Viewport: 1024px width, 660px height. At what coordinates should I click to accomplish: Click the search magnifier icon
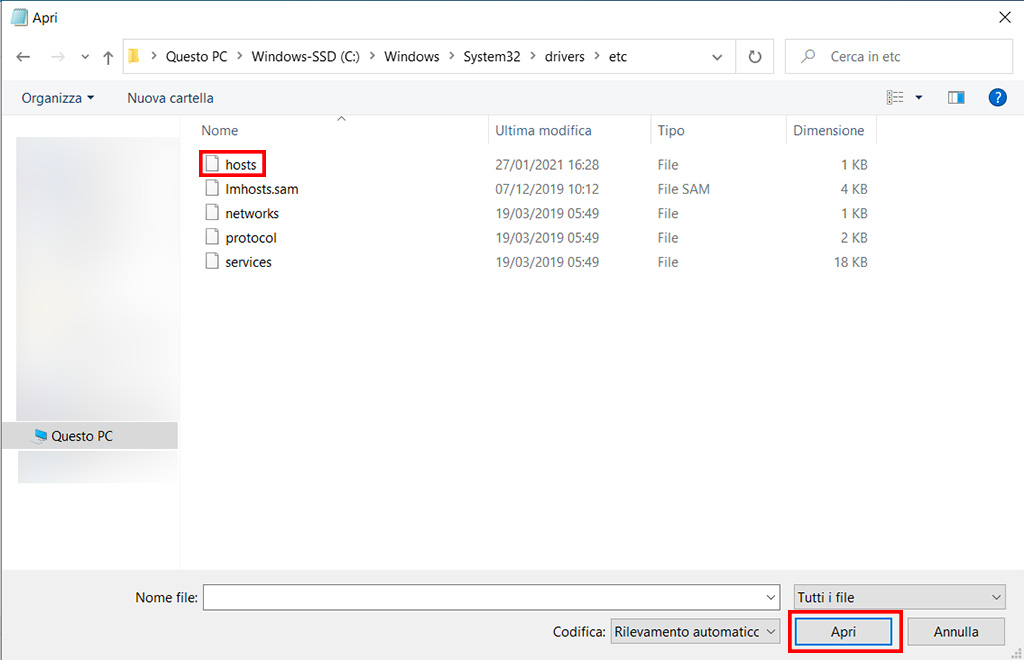tap(808, 56)
